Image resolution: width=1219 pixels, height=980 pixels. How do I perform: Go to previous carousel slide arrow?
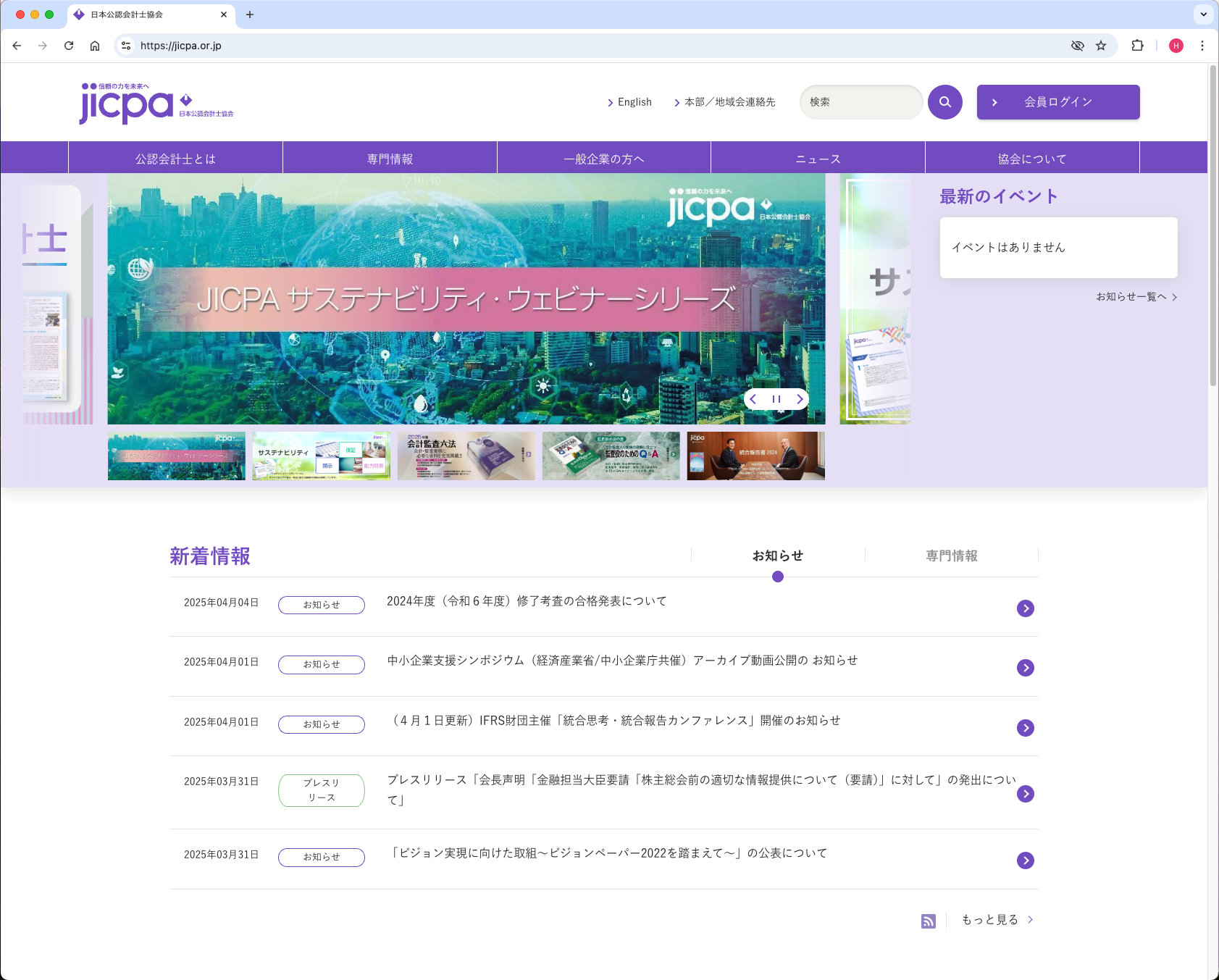point(753,399)
